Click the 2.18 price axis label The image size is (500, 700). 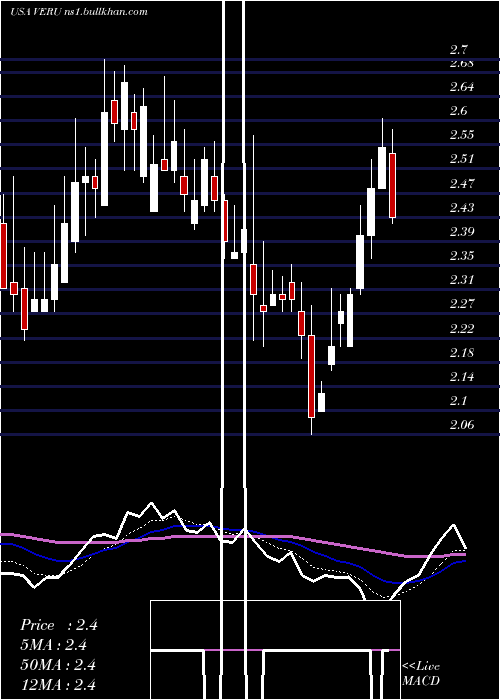point(462,352)
